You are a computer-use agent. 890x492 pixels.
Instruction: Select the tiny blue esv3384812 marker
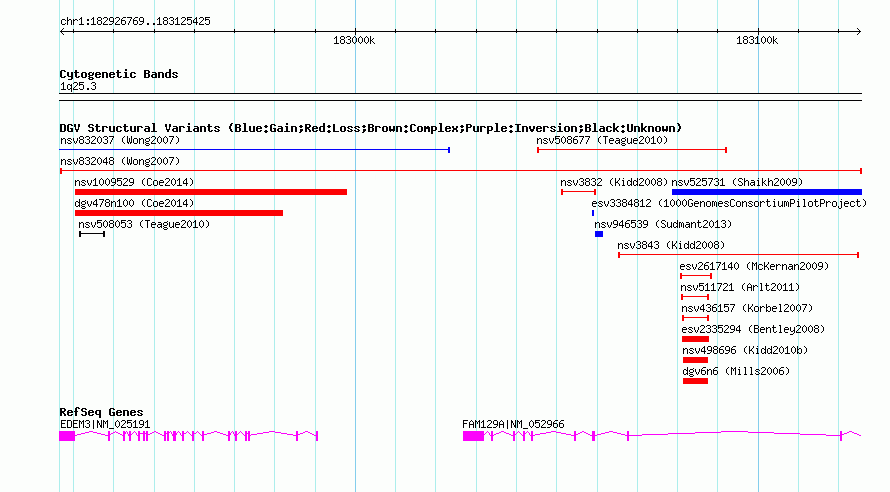click(x=593, y=213)
